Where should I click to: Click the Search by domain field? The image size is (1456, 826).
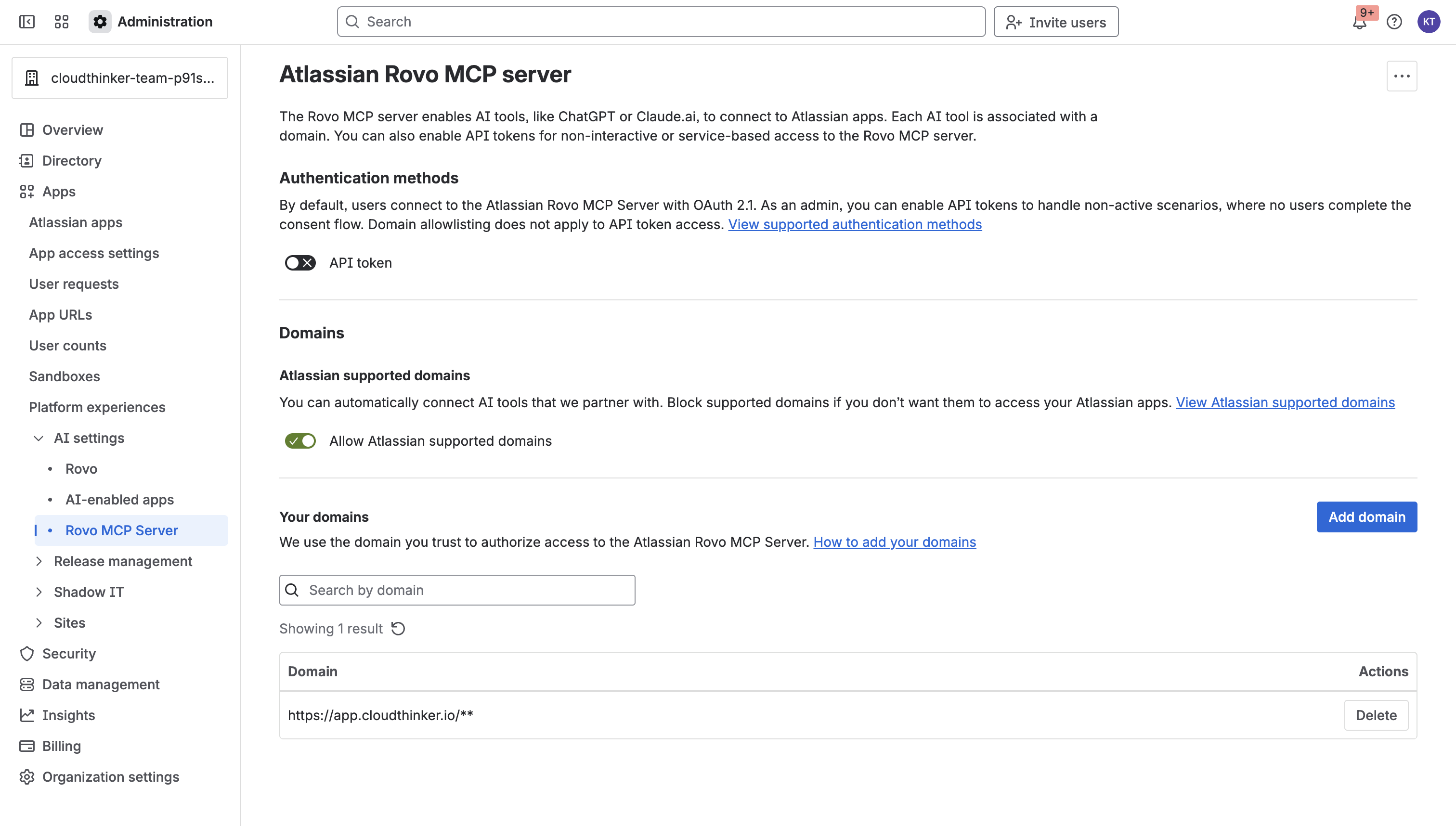click(x=457, y=590)
